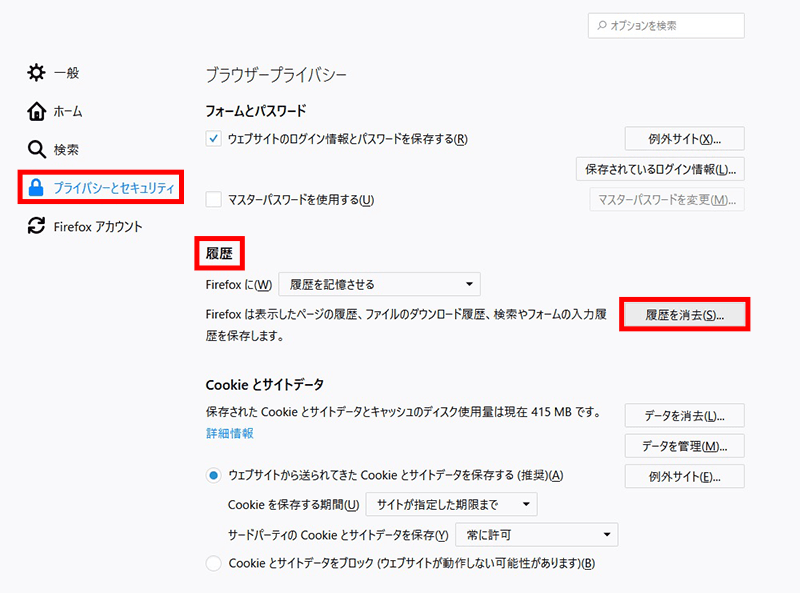Click the Firefox に(W) label
800x593 pixels.
coord(239,284)
